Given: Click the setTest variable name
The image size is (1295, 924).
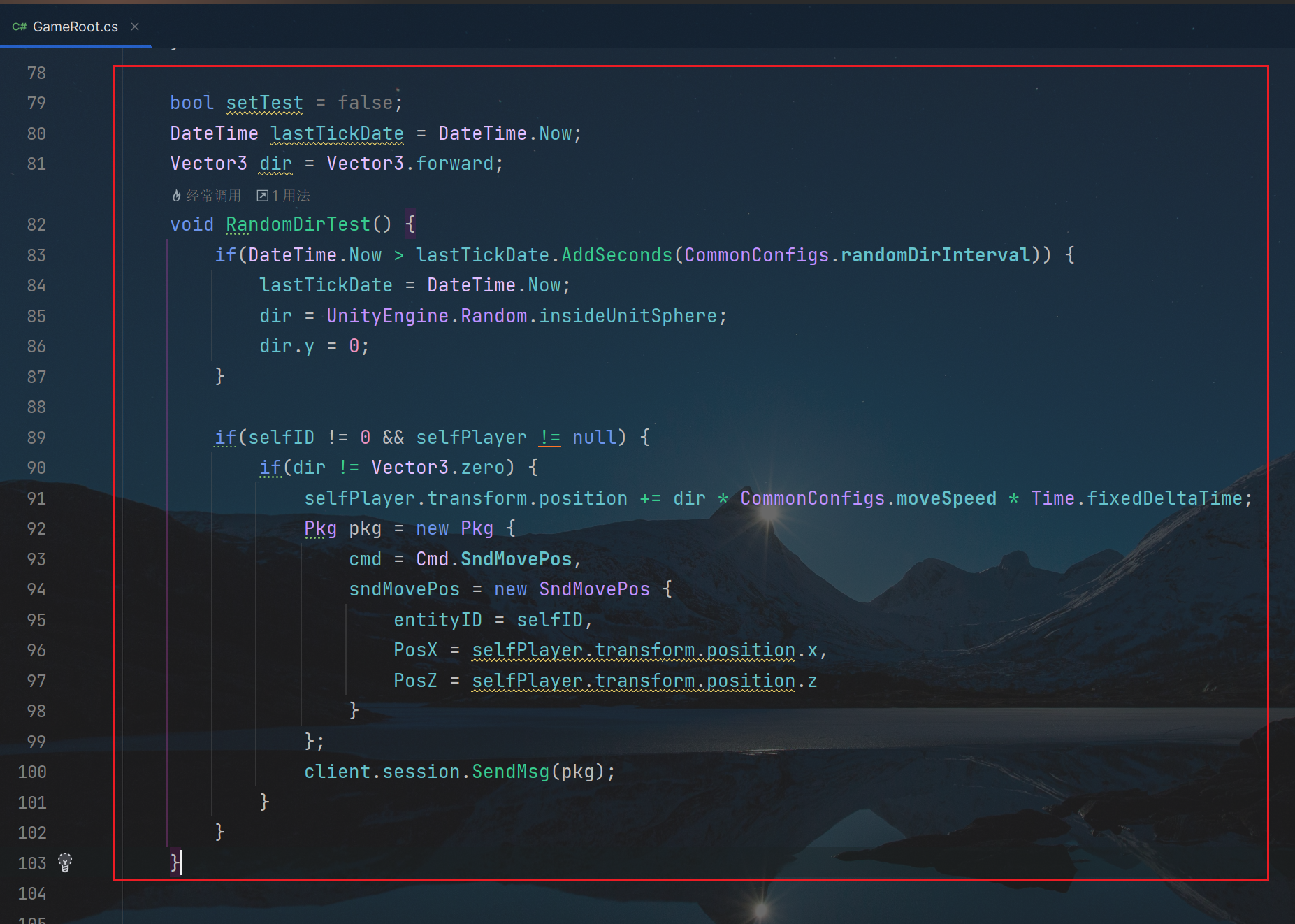Looking at the screenshot, I should 264,103.
